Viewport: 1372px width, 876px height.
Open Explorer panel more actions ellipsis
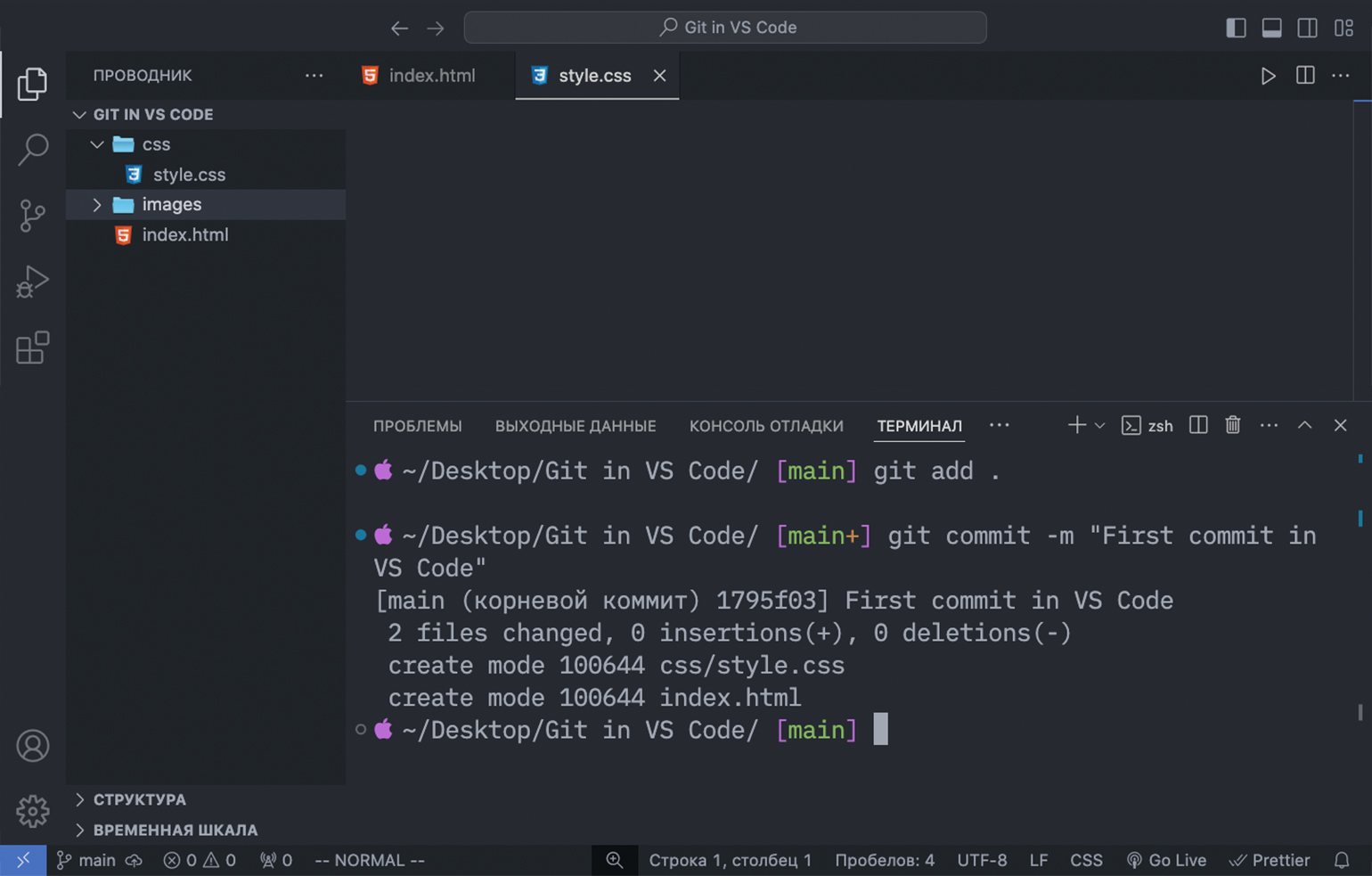click(x=314, y=76)
